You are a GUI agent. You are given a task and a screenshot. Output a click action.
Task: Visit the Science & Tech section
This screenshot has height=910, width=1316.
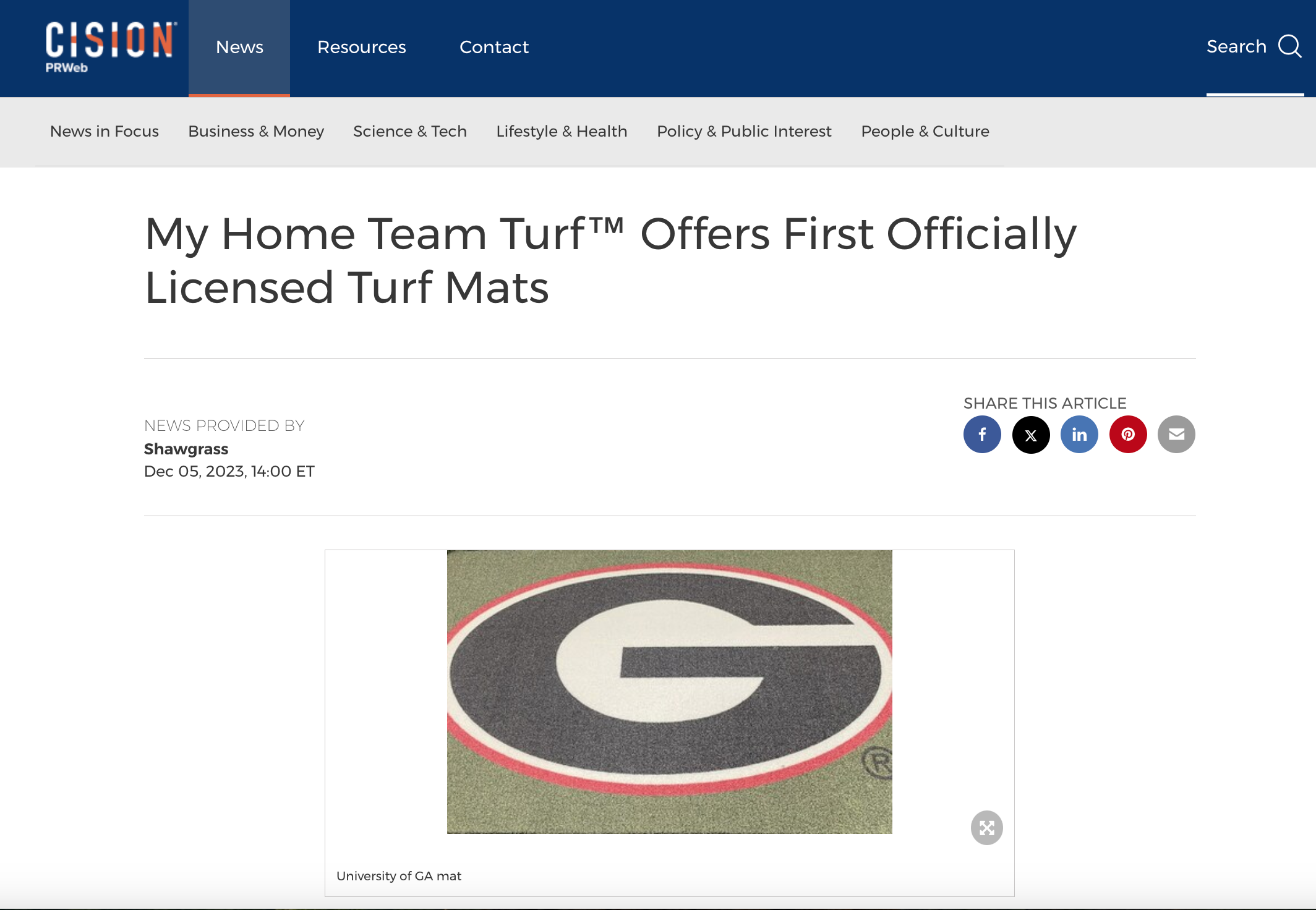(x=409, y=131)
